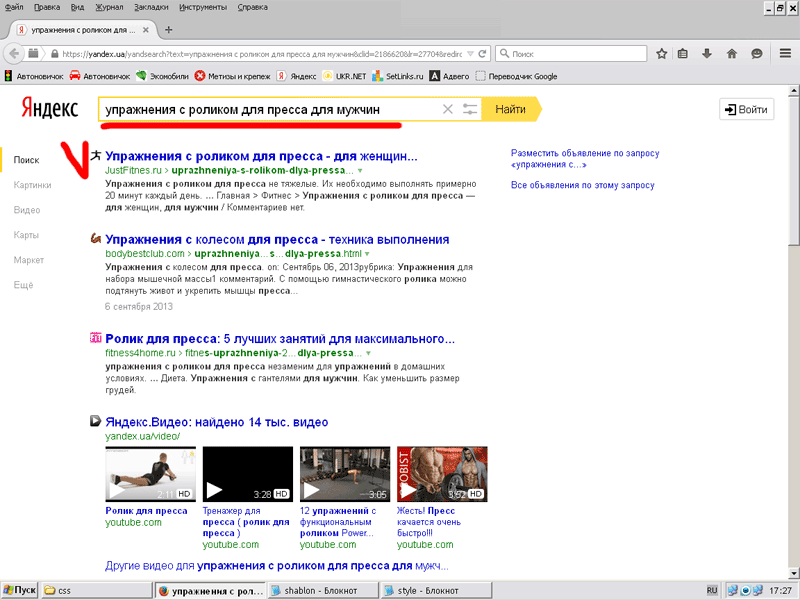Click the Firefox back arrow button

[14, 53]
